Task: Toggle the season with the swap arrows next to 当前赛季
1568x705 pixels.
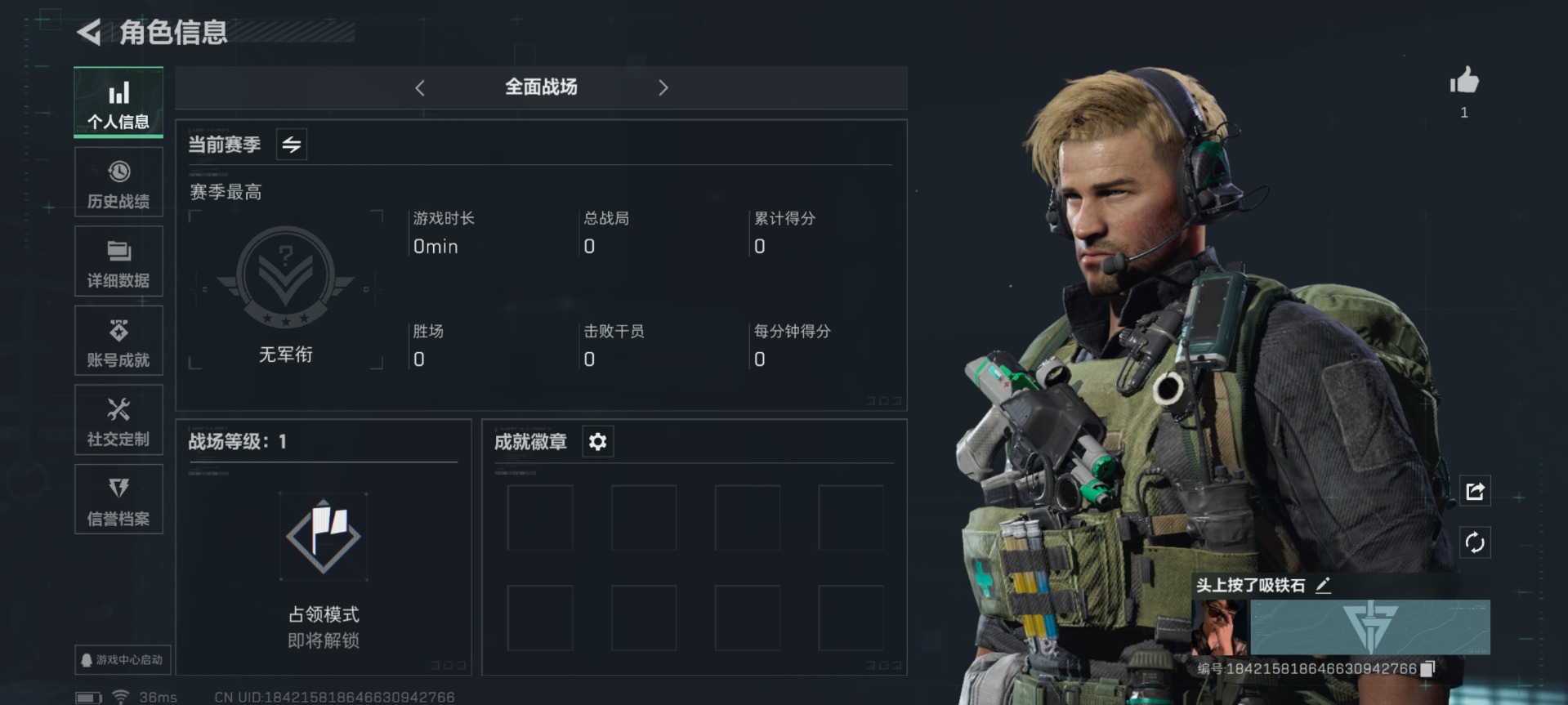Action: [x=292, y=145]
